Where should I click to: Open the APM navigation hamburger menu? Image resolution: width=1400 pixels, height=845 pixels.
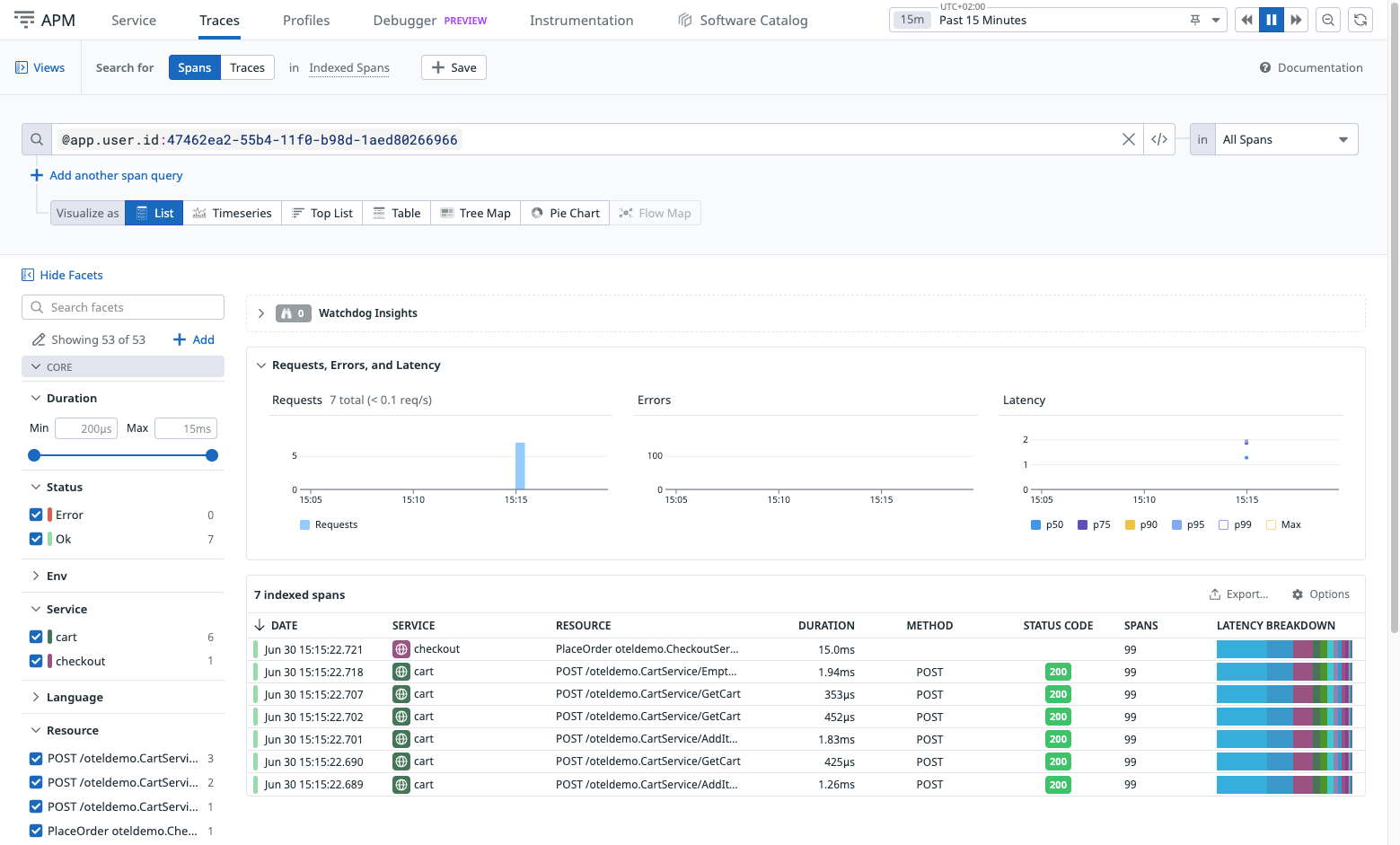pyautogui.click(x=24, y=20)
